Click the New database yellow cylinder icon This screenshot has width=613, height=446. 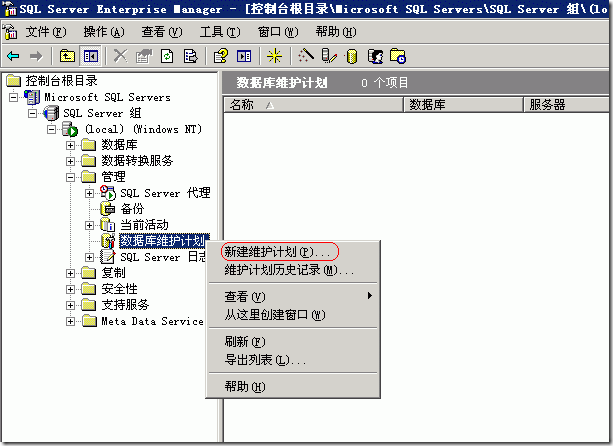(x=352, y=56)
